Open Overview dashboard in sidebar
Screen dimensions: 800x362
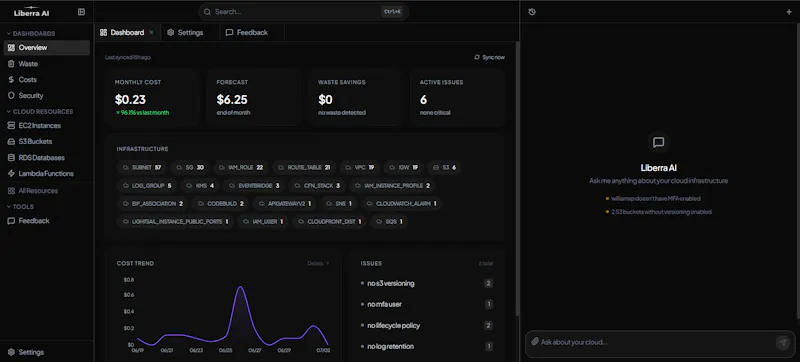(46, 47)
